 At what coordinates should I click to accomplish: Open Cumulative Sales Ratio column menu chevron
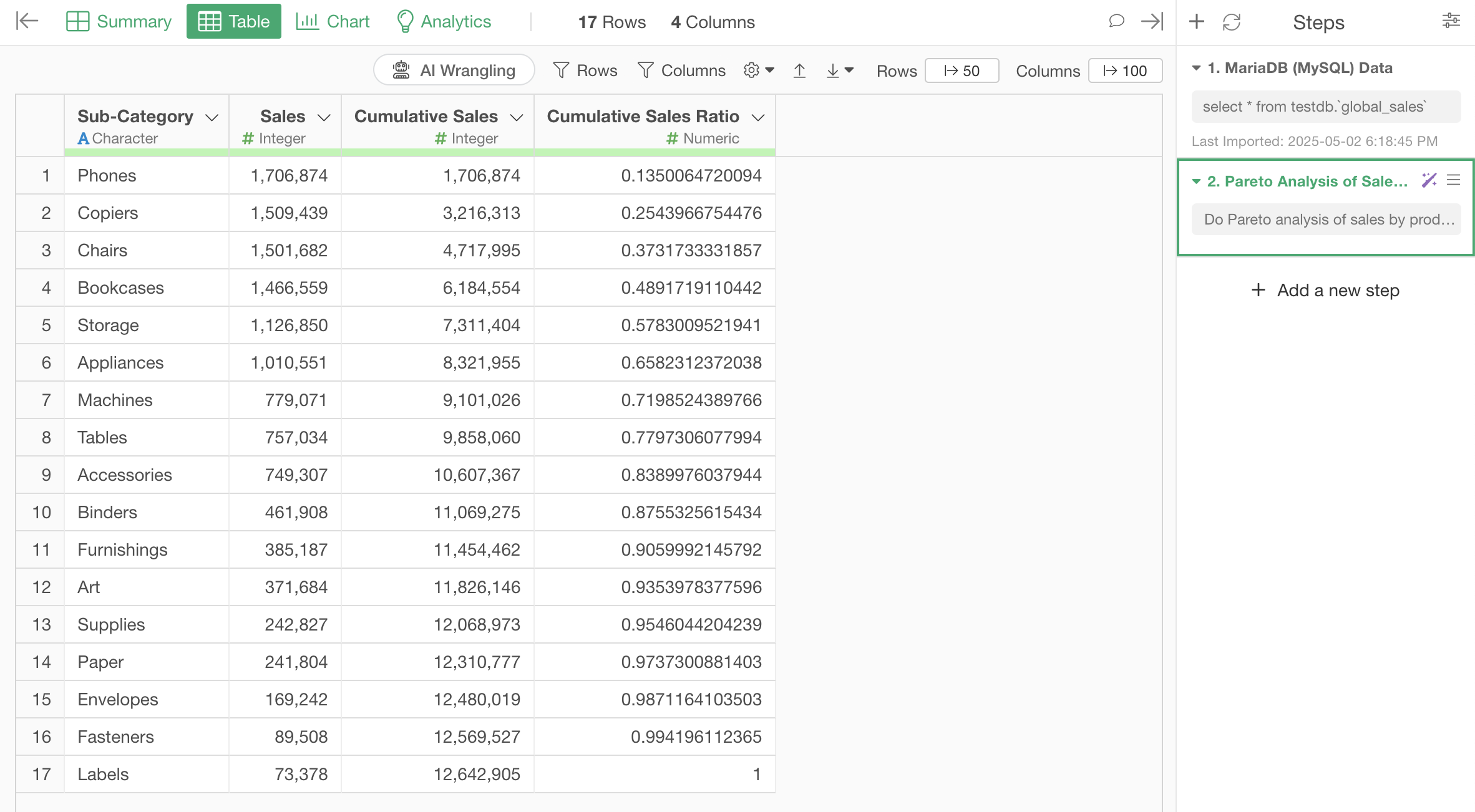pyautogui.click(x=758, y=117)
